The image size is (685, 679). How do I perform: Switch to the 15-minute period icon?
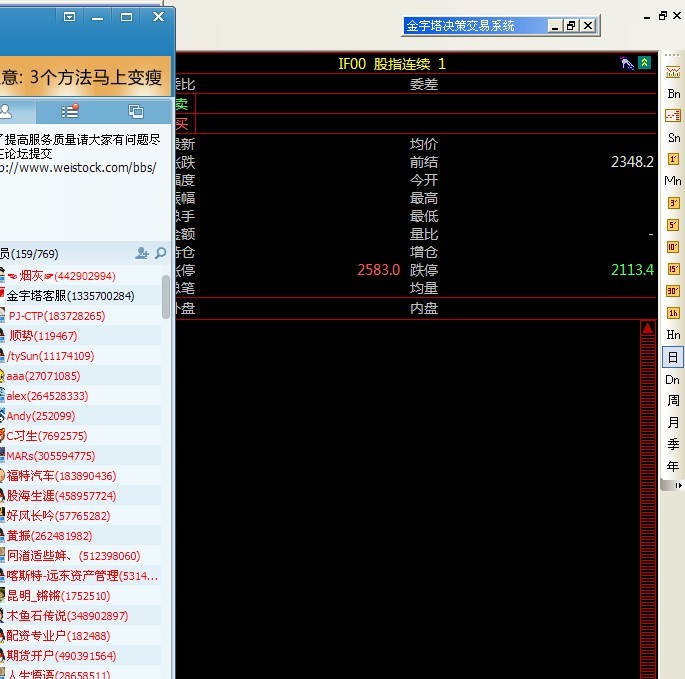coord(673,269)
